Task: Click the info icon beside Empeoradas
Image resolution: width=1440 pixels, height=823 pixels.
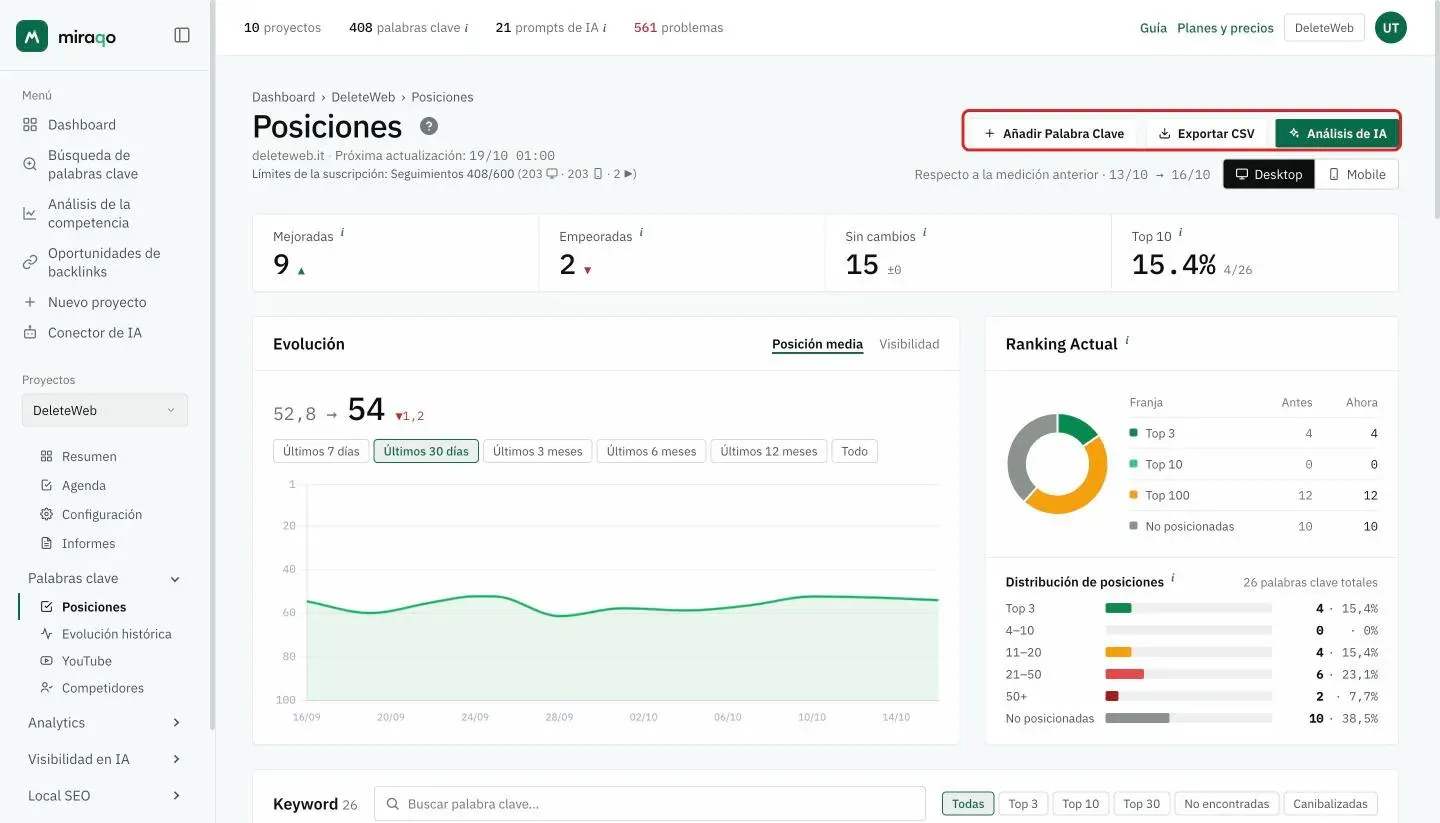Action: (641, 232)
